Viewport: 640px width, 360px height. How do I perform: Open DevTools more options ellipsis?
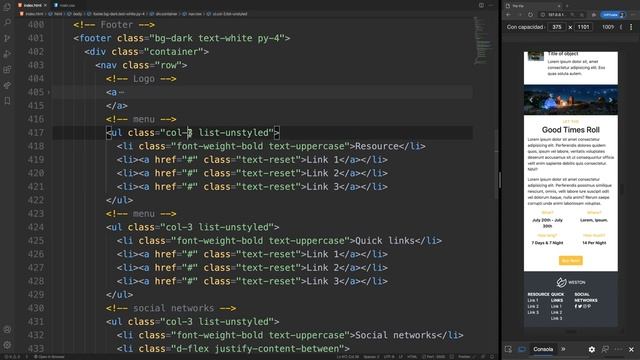(618, 349)
